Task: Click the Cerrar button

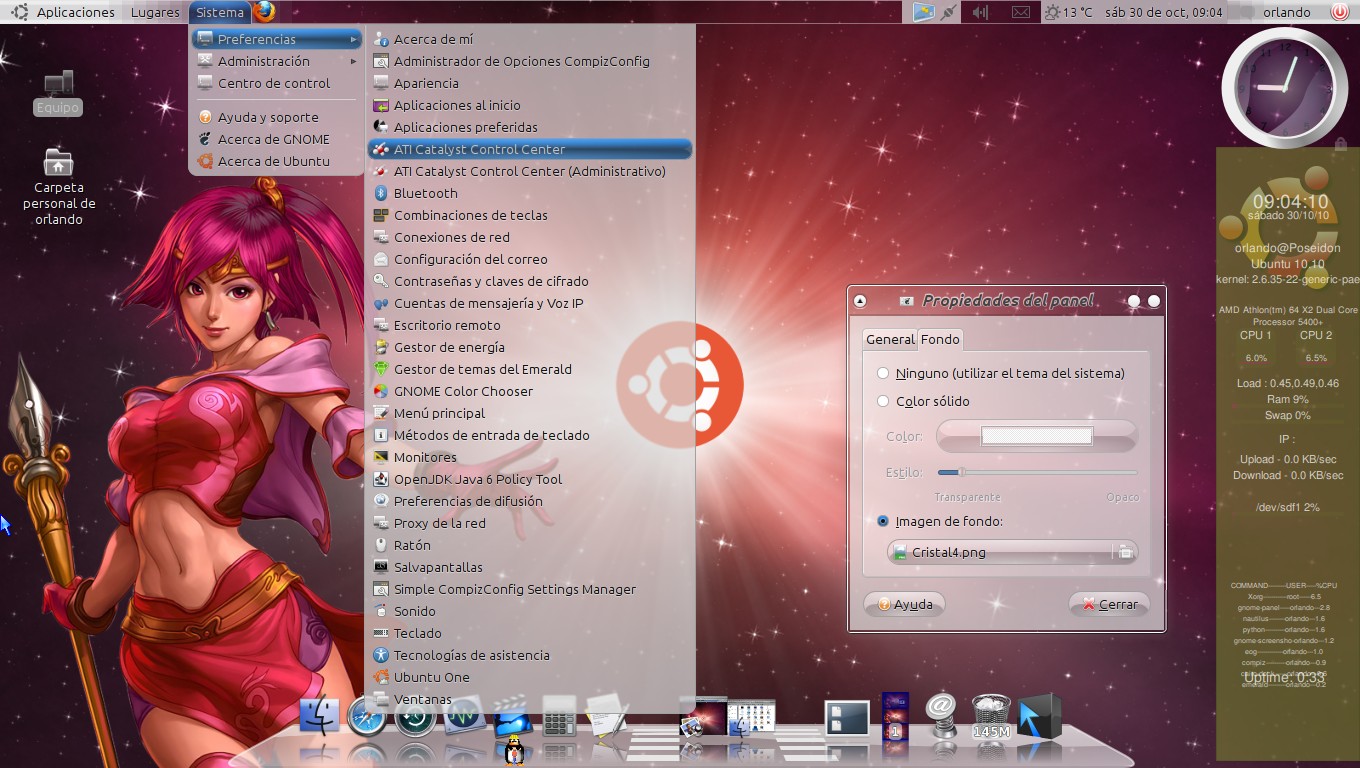Action: pos(1109,604)
